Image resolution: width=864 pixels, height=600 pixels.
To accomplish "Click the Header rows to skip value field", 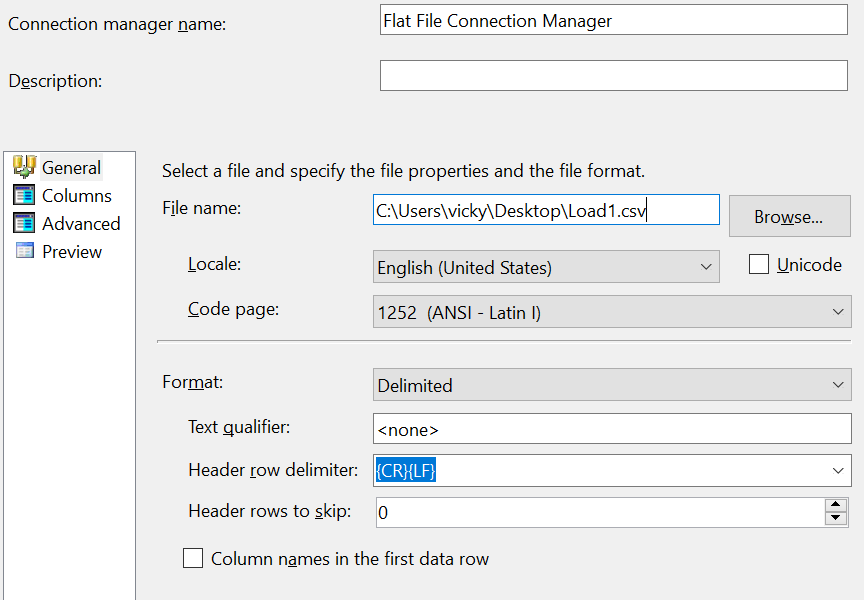I will 601,512.
